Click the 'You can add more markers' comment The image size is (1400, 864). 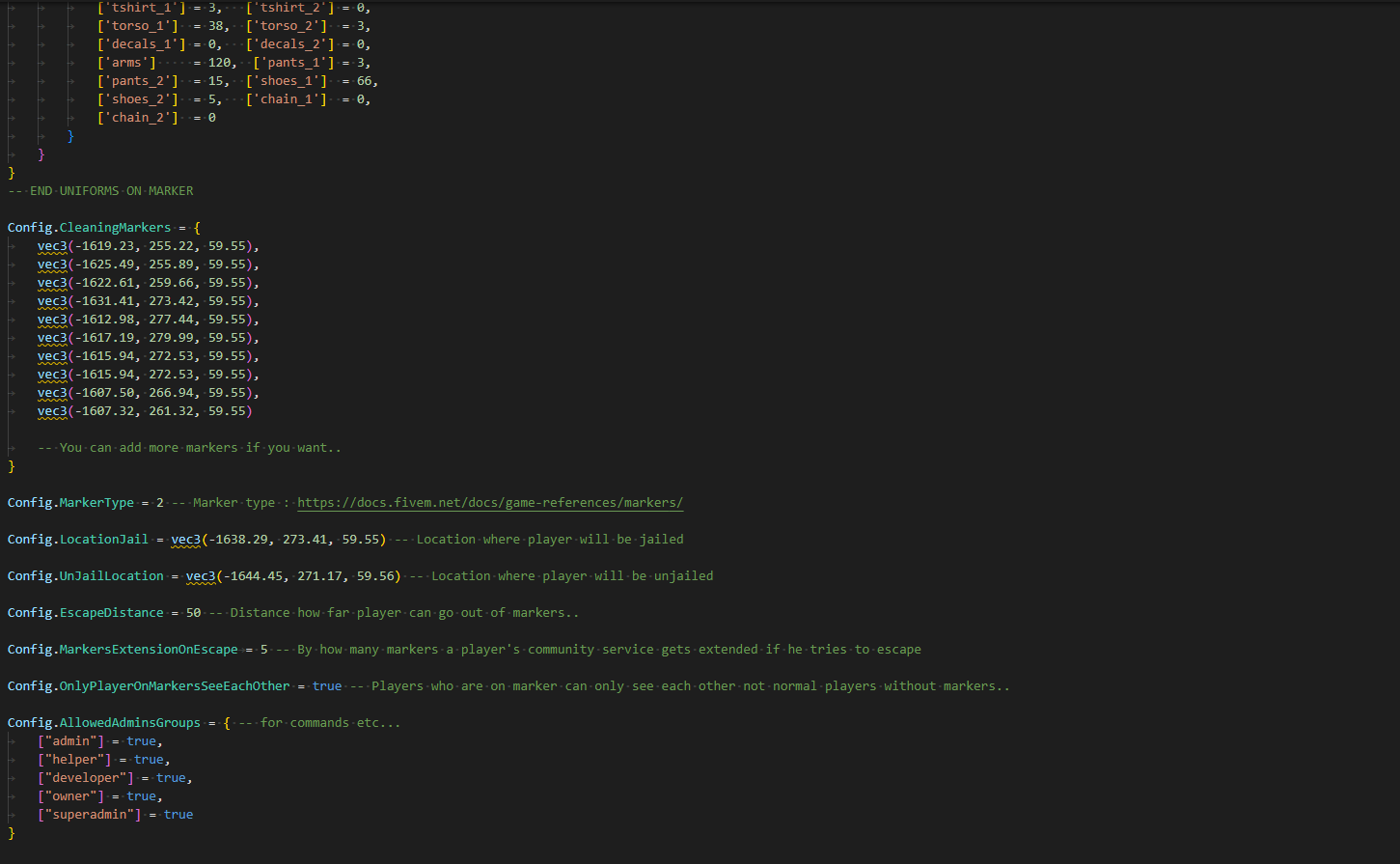190,448
